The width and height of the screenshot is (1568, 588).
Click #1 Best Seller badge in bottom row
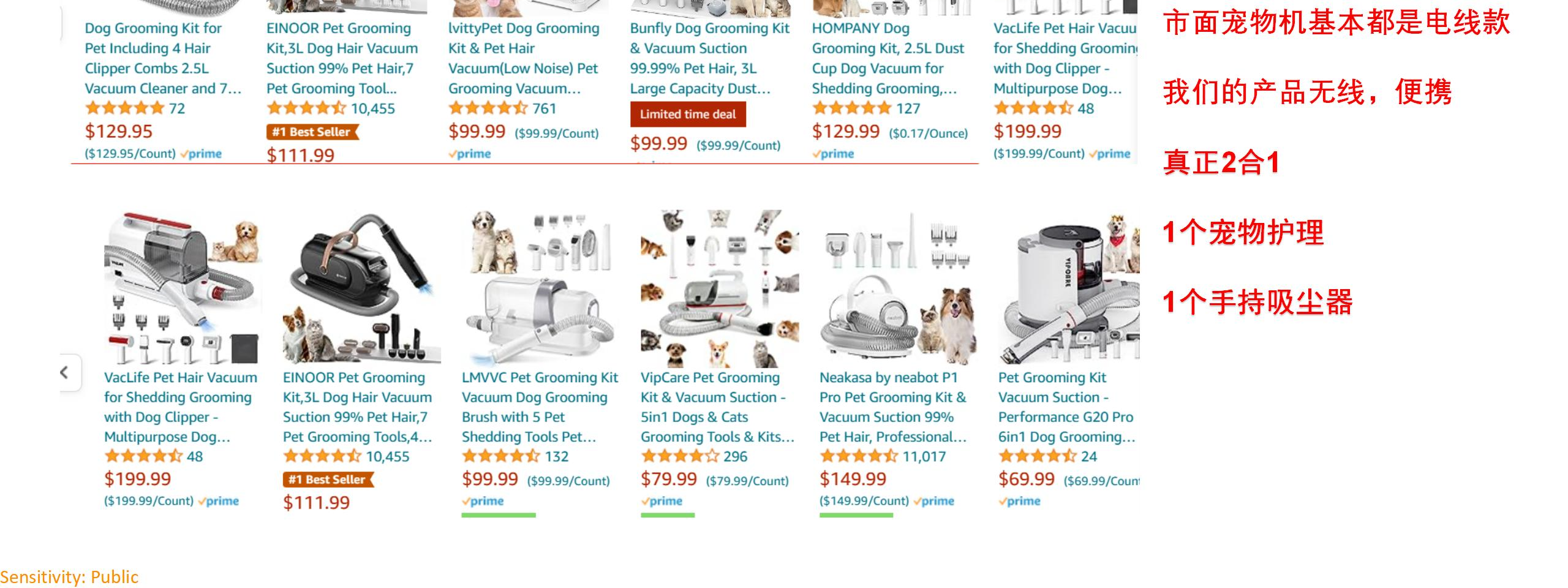tap(328, 480)
